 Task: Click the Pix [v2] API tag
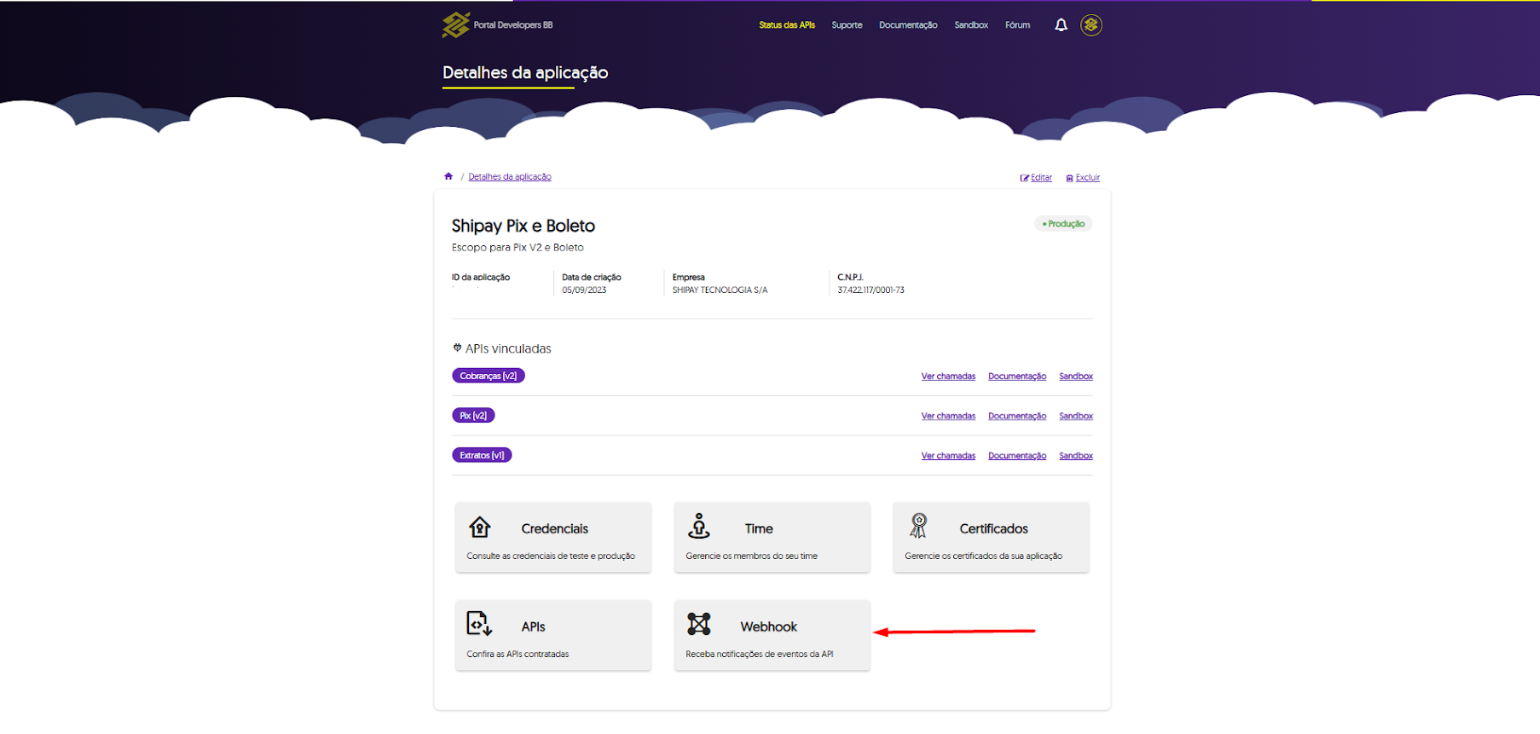[x=474, y=415]
